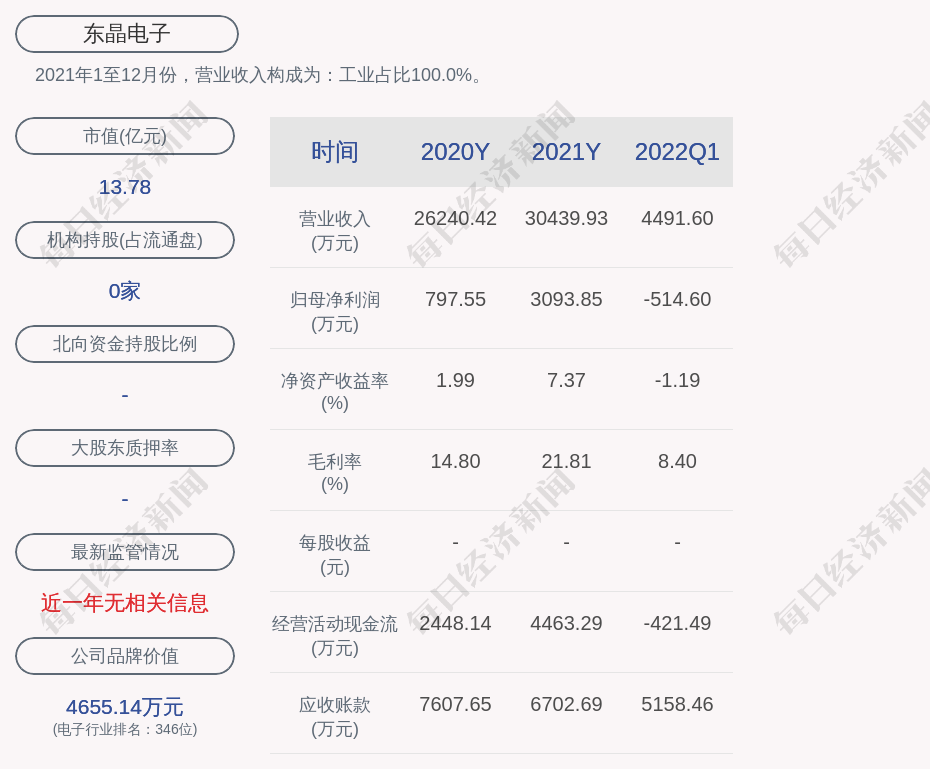Select the 2021Y column header
The image size is (930, 769).
point(566,152)
